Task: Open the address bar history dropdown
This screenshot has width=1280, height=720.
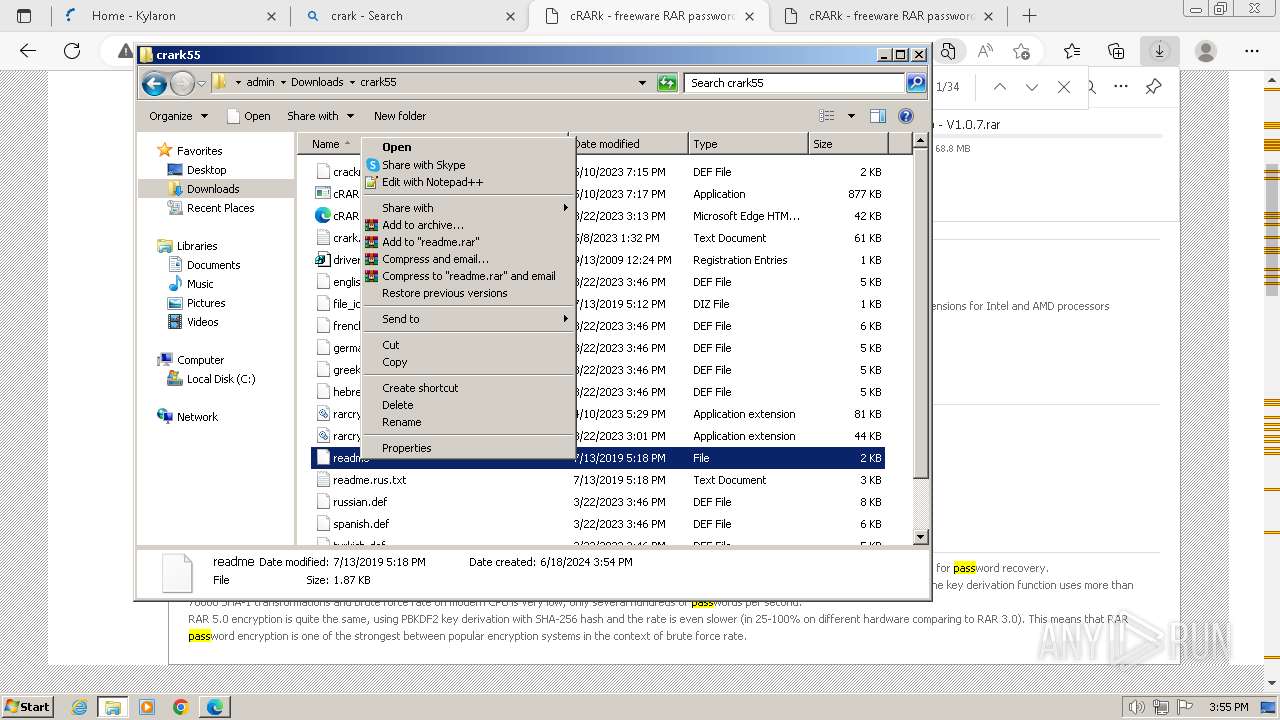Action: coord(642,83)
